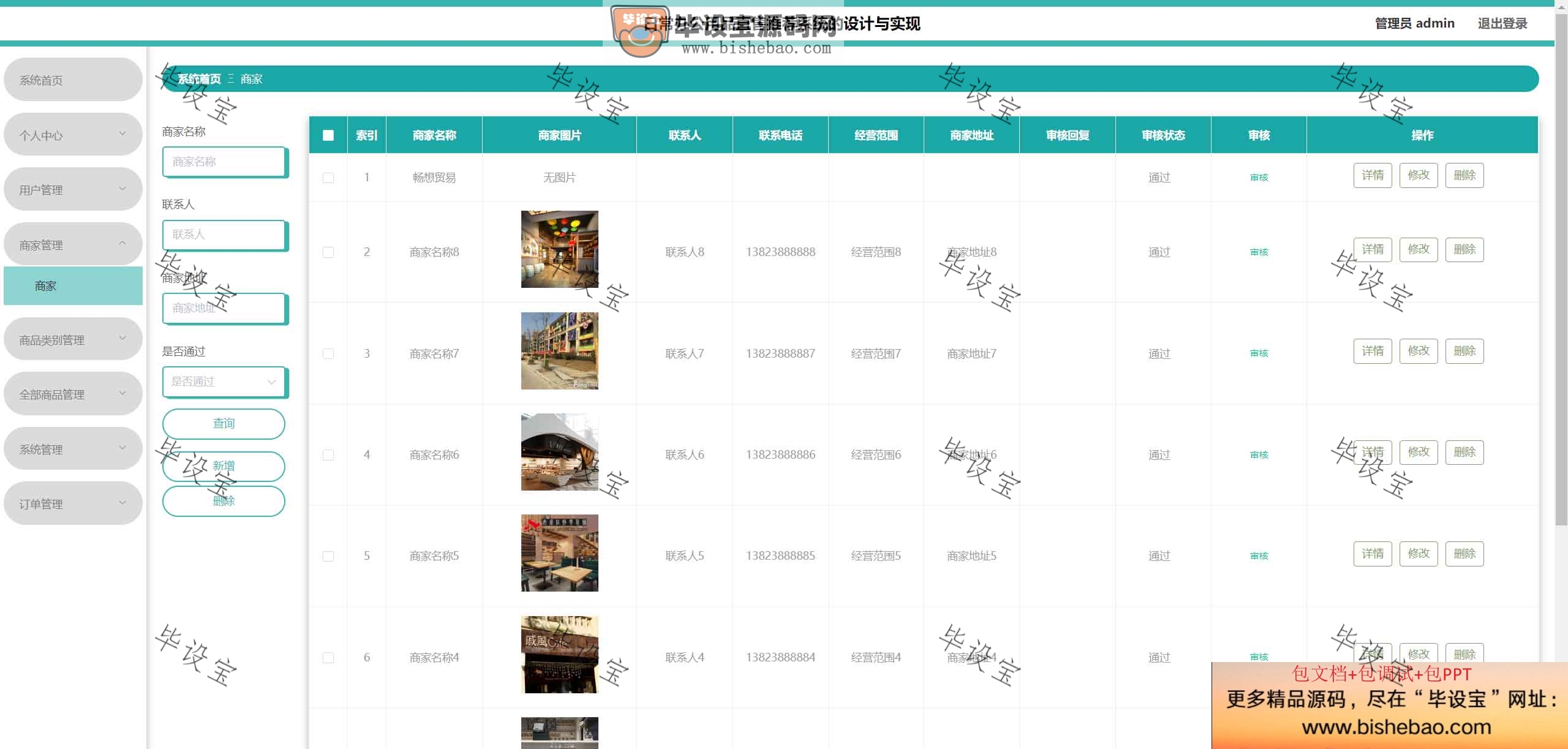Click the page vertical scrollbar

(x=1561, y=269)
